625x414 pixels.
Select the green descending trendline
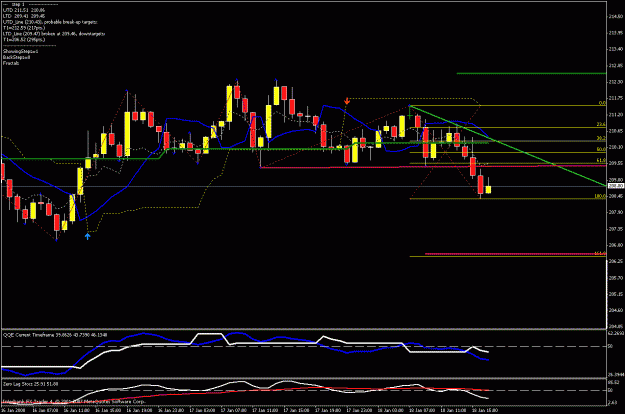507,145
